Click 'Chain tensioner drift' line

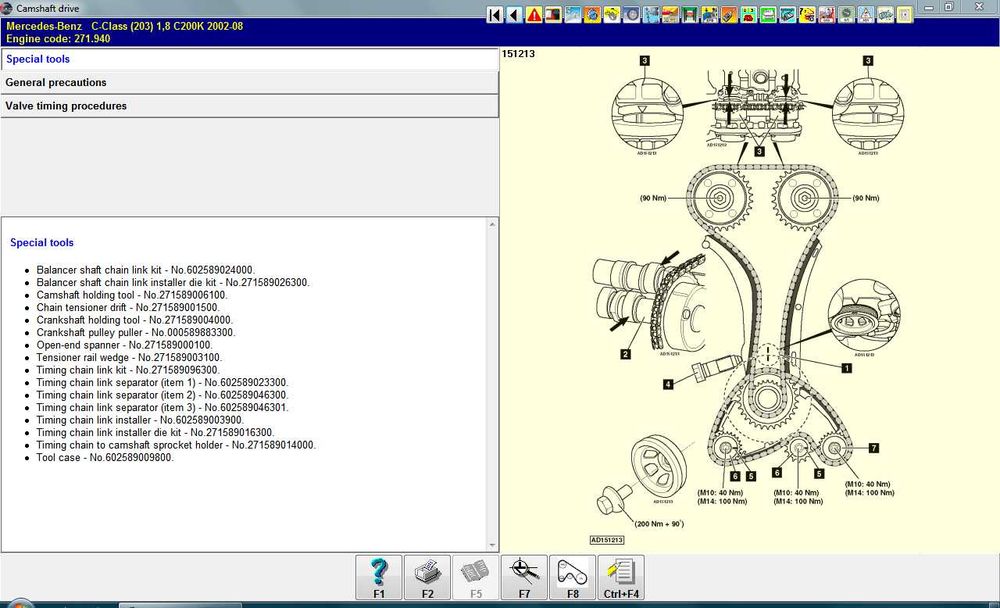pyautogui.click(x=128, y=308)
